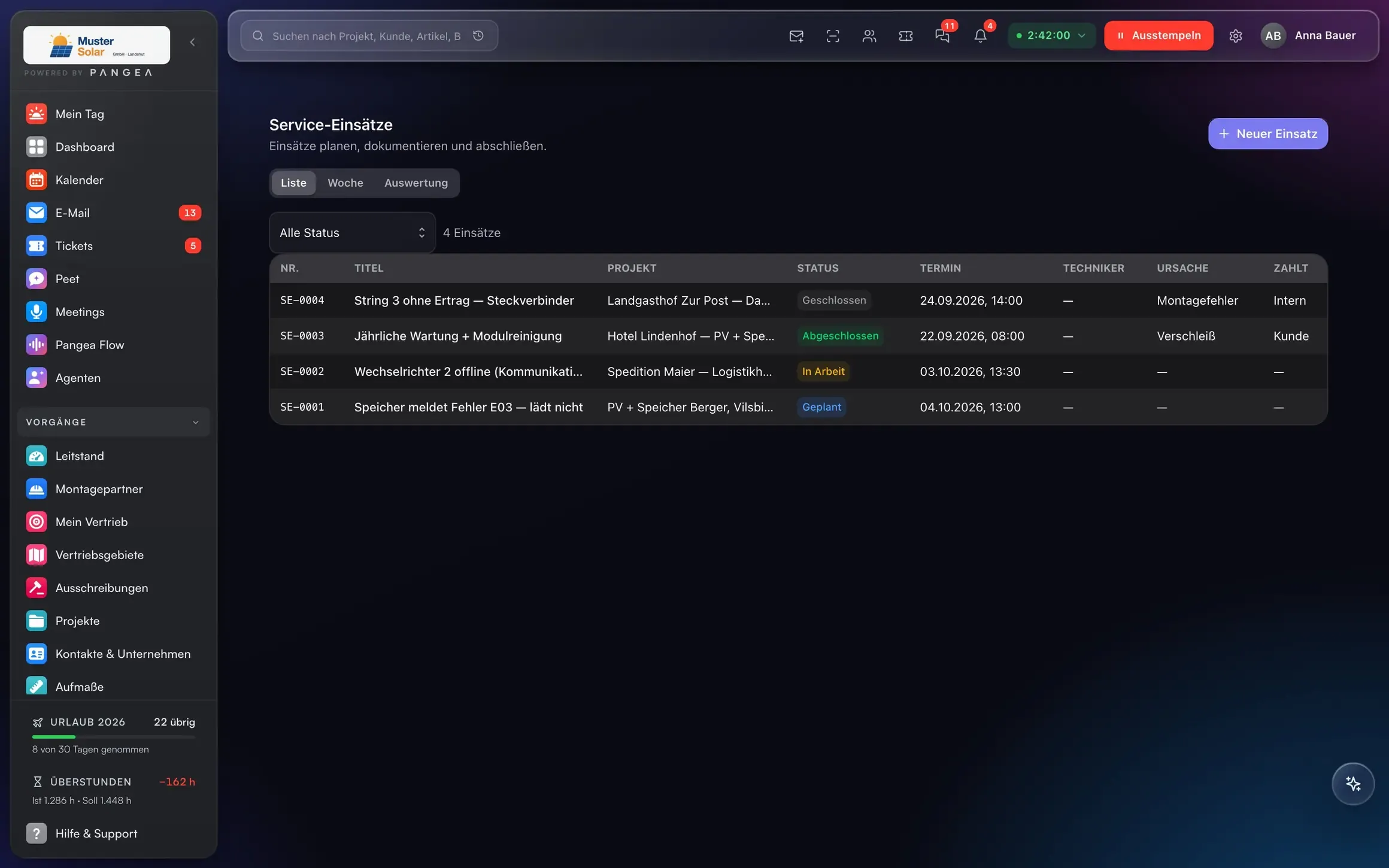
Task: Open row SE-0002 Wechselrichter 2 offline
Action: (x=799, y=371)
